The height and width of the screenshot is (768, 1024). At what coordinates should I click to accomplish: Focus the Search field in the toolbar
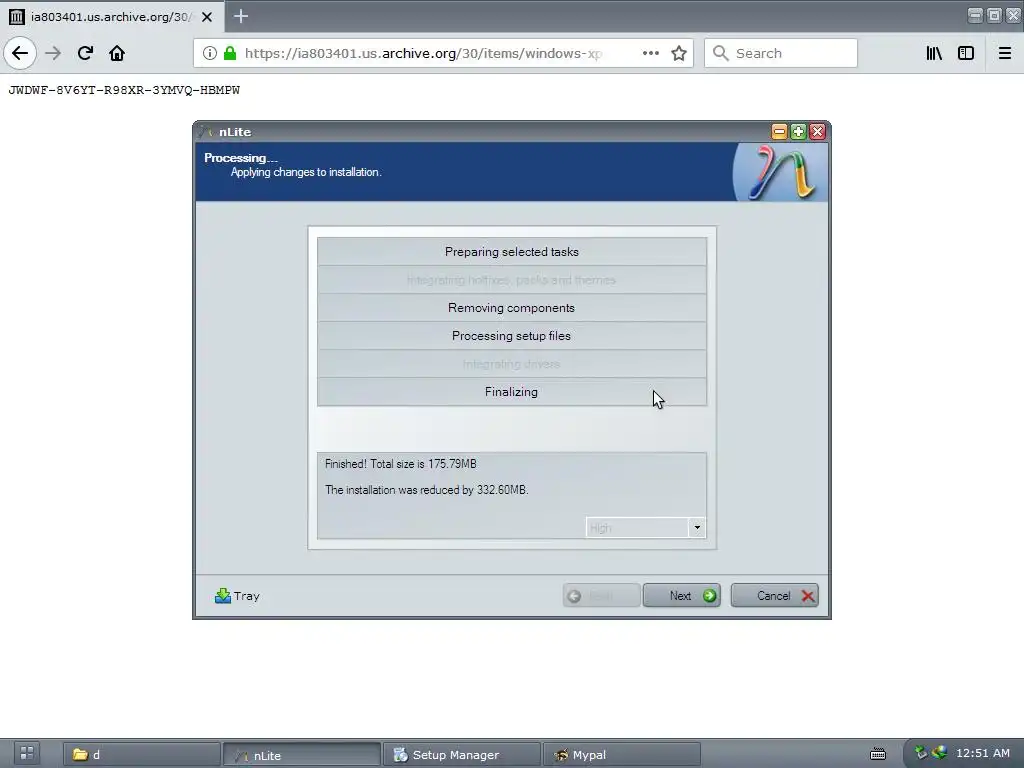coord(780,53)
